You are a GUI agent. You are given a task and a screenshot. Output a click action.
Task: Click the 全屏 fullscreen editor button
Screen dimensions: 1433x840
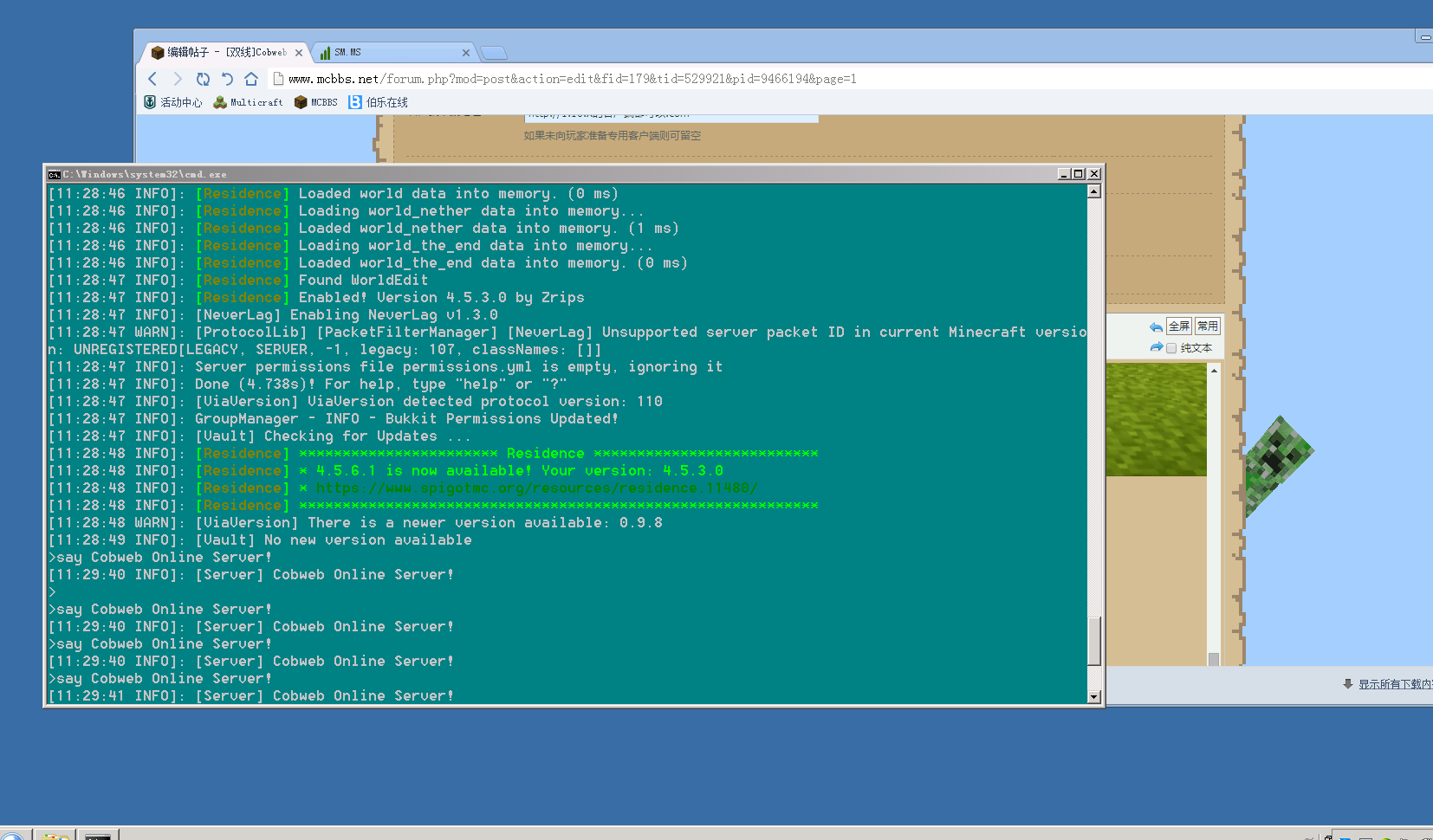(x=1179, y=326)
